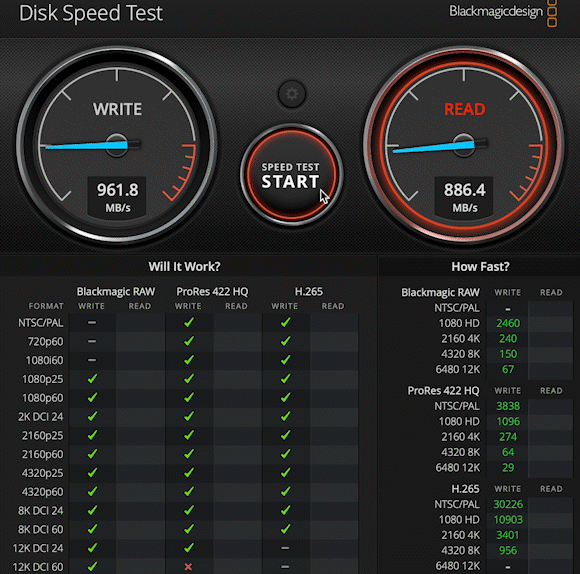Click the ProRes checkmark in 720p60 row

(189, 341)
